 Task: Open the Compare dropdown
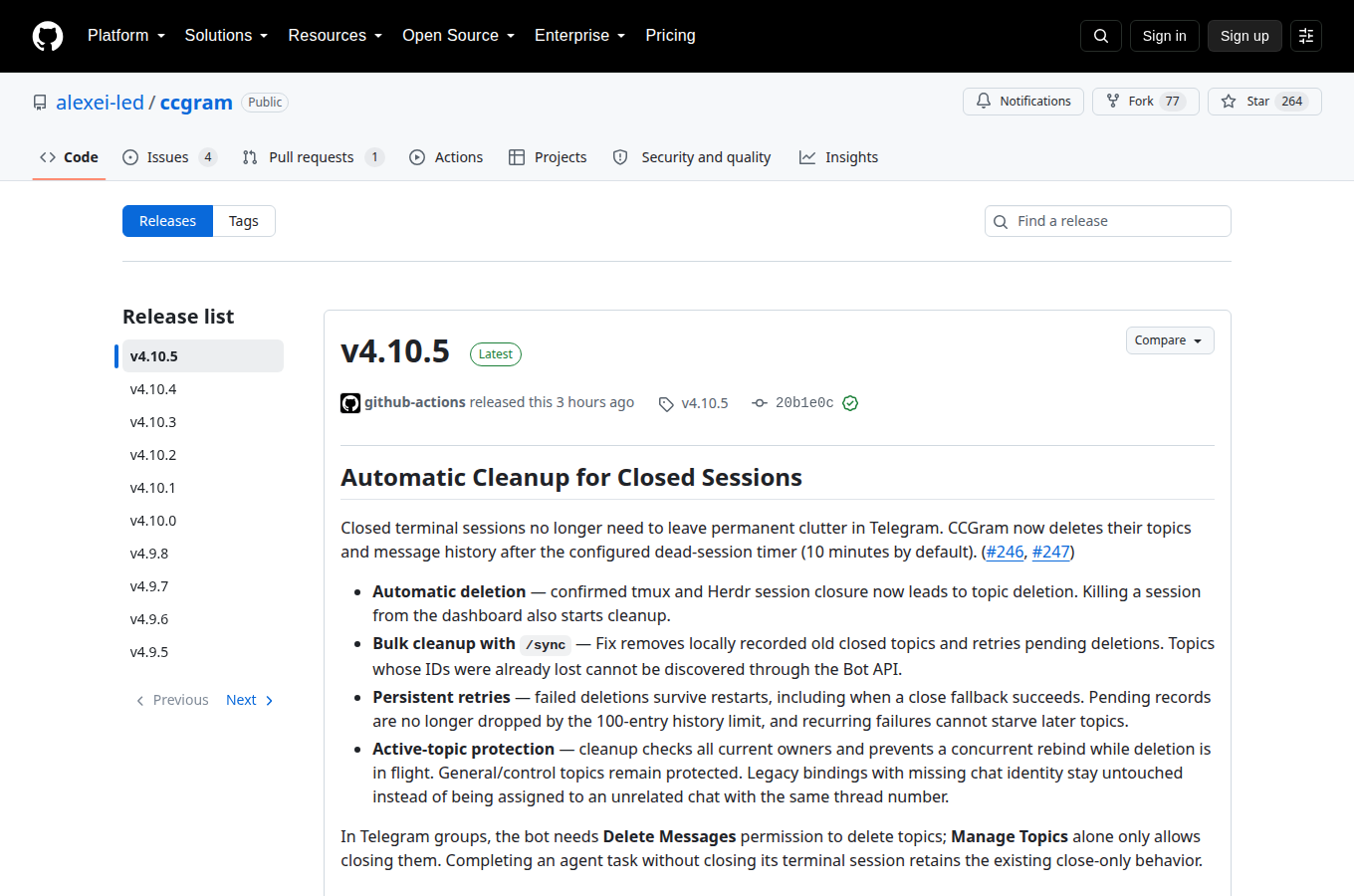1170,340
